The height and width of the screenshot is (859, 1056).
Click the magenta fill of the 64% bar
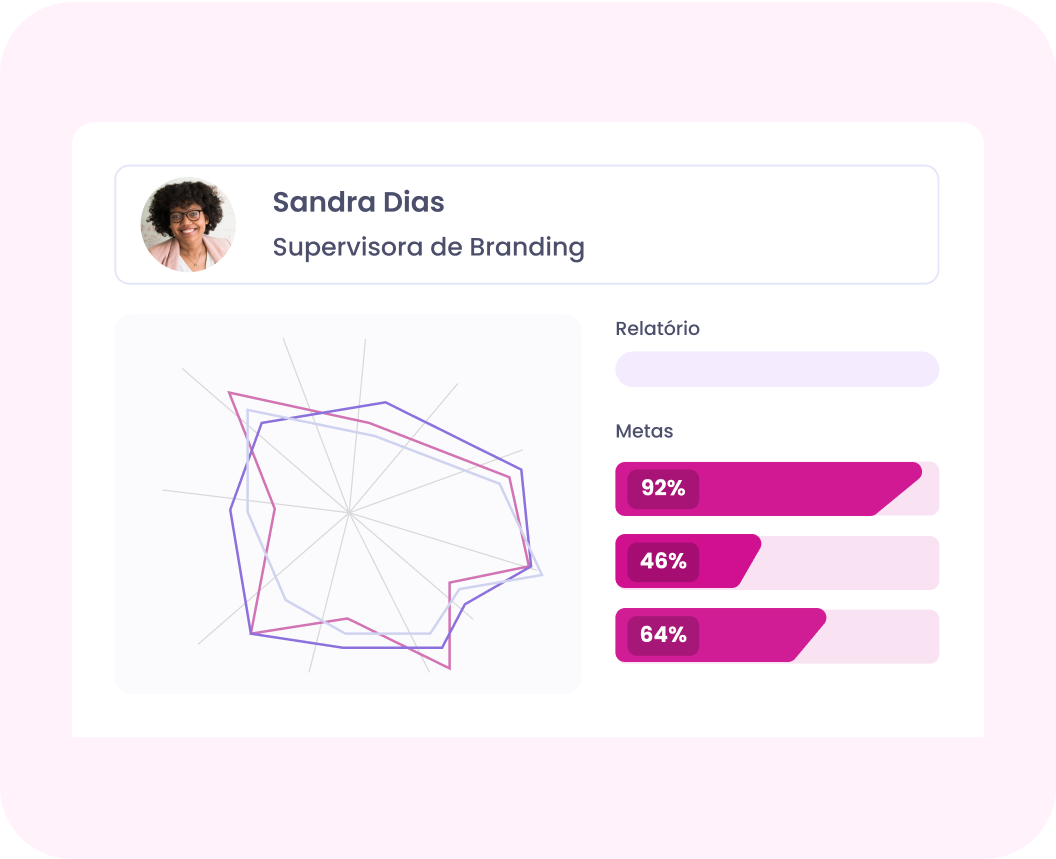point(750,635)
